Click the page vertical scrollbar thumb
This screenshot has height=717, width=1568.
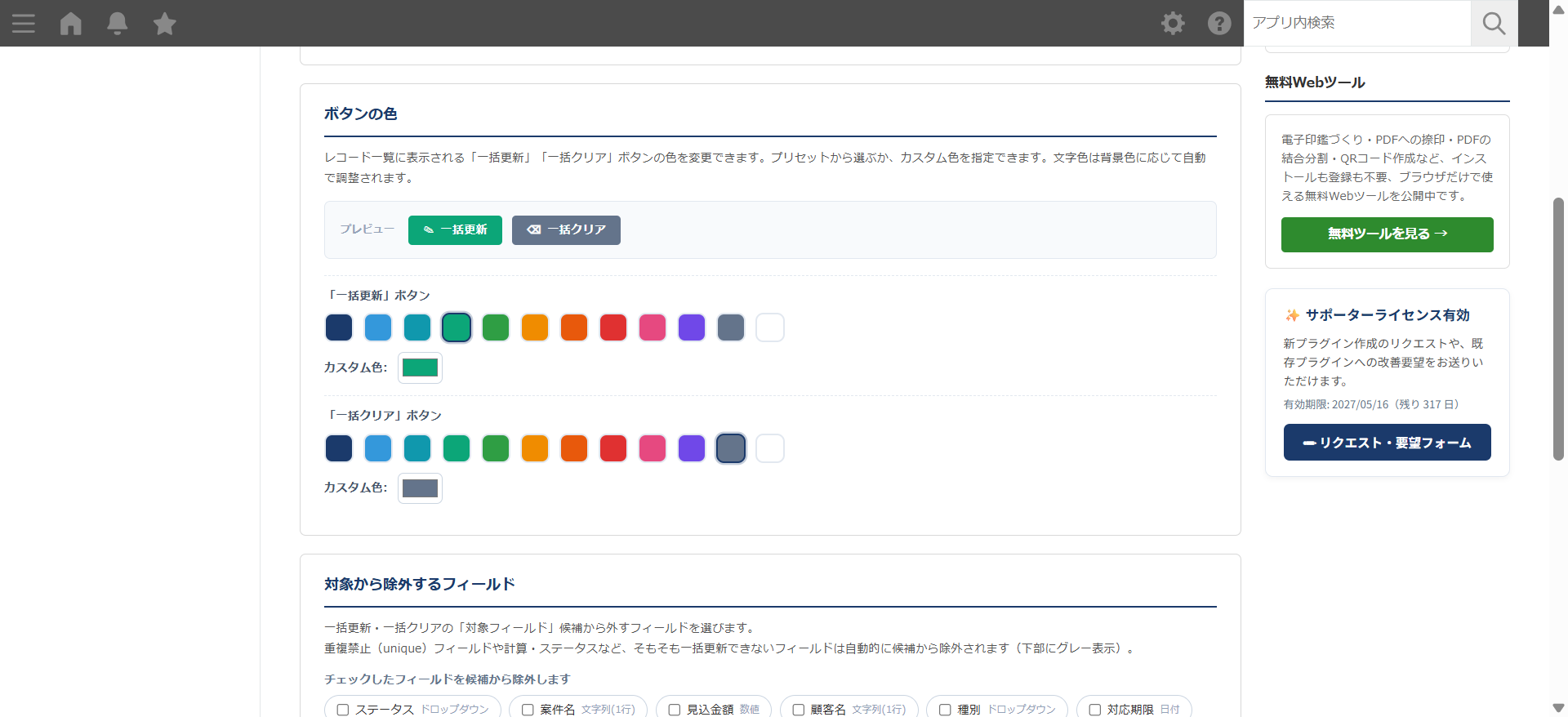click(x=1558, y=329)
